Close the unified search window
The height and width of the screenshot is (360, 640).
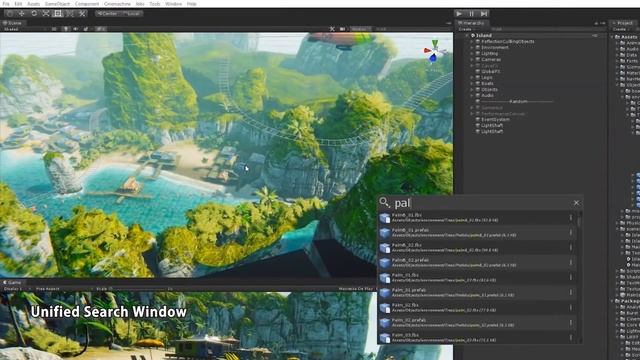click(x=576, y=203)
